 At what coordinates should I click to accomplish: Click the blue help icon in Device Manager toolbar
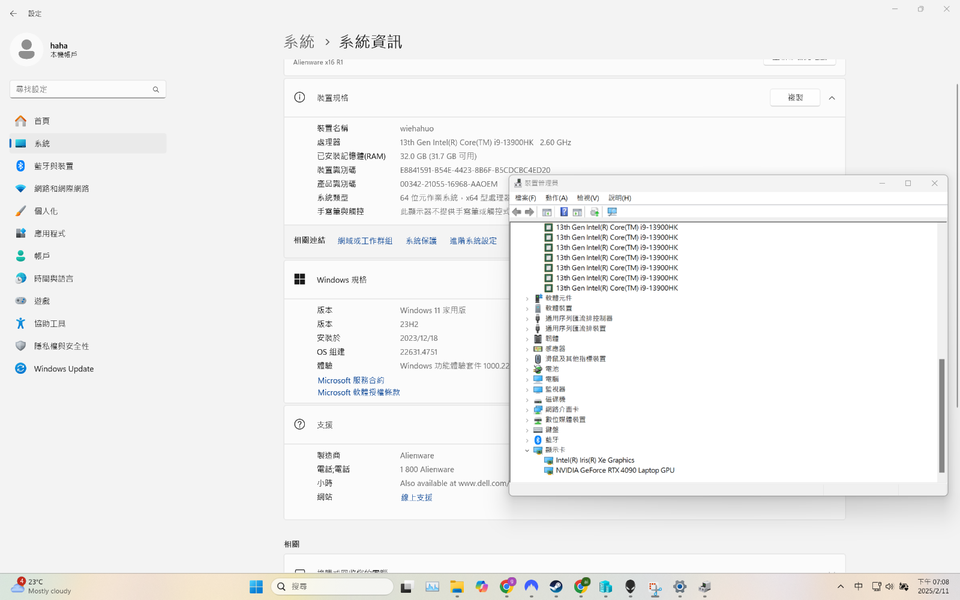point(564,212)
